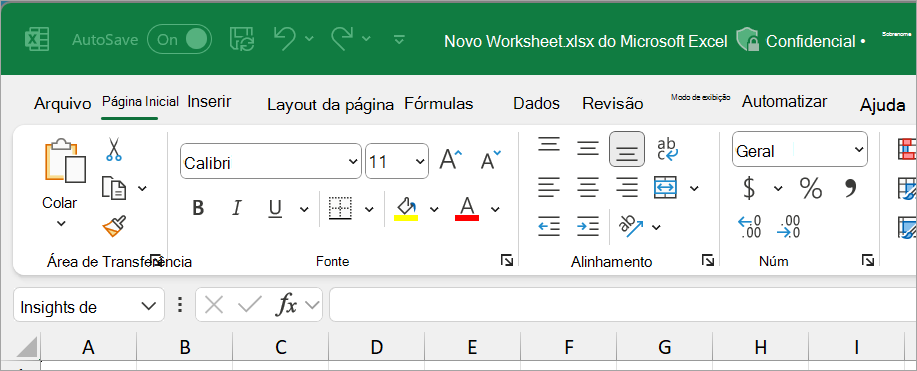This screenshot has width=917, height=371.
Task: Go to the Fórmulas tab
Action: 439,104
